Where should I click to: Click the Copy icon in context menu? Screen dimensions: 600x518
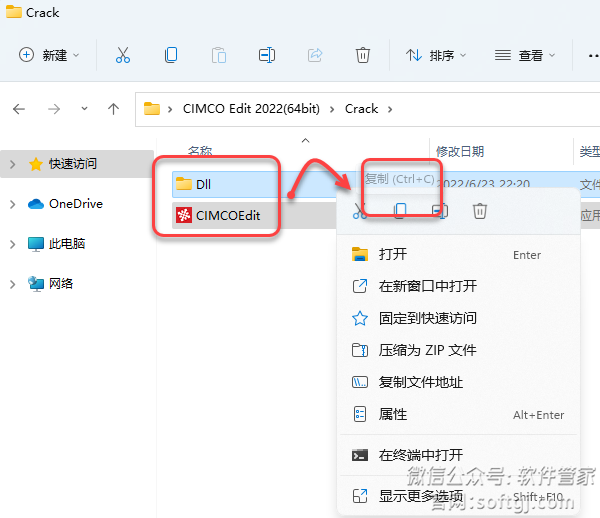pos(400,211)
